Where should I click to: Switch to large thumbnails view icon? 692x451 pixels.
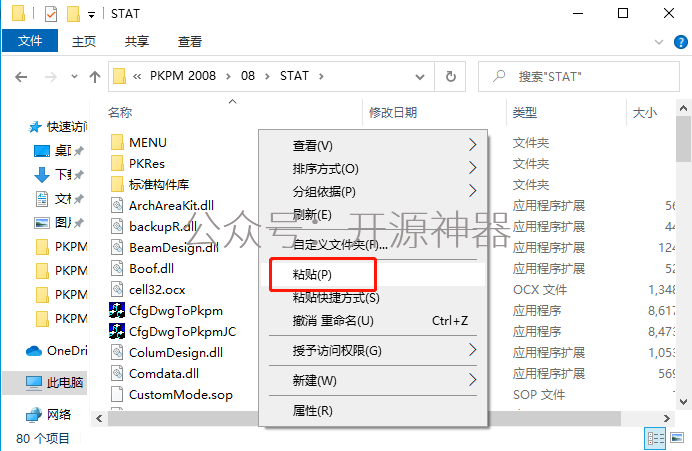677,438
